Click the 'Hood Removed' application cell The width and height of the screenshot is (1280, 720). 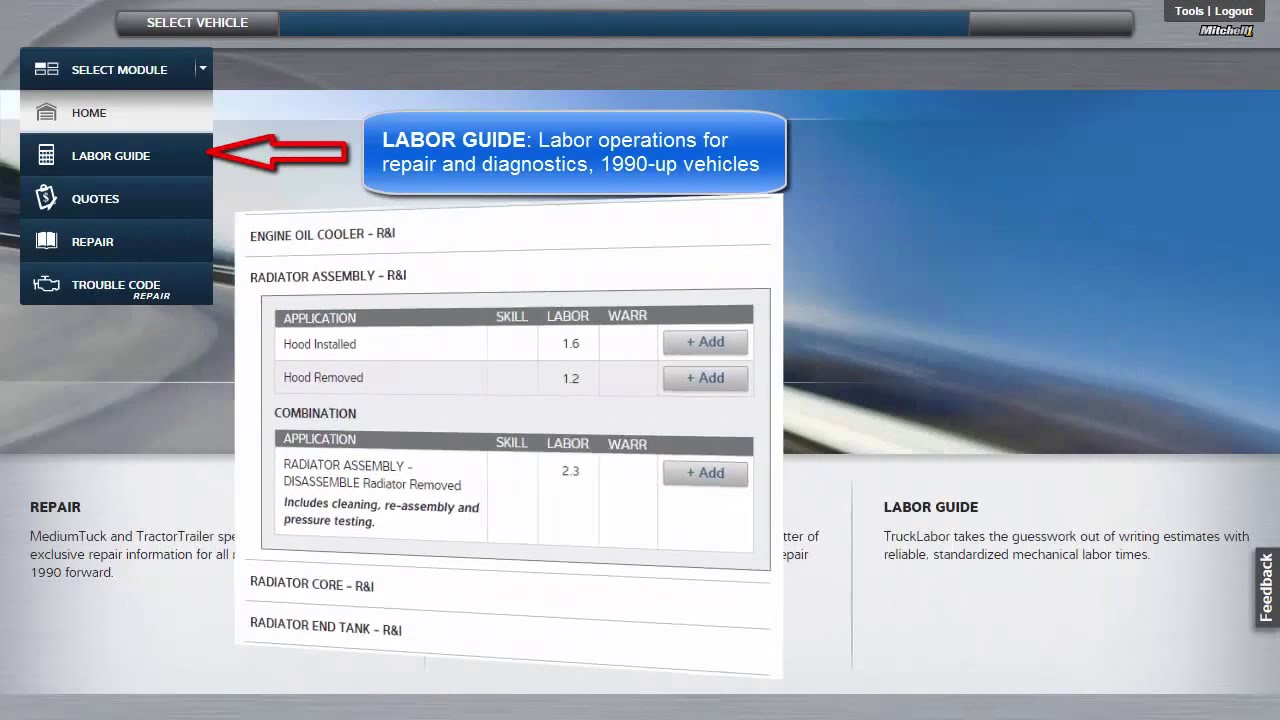[381, 377]
